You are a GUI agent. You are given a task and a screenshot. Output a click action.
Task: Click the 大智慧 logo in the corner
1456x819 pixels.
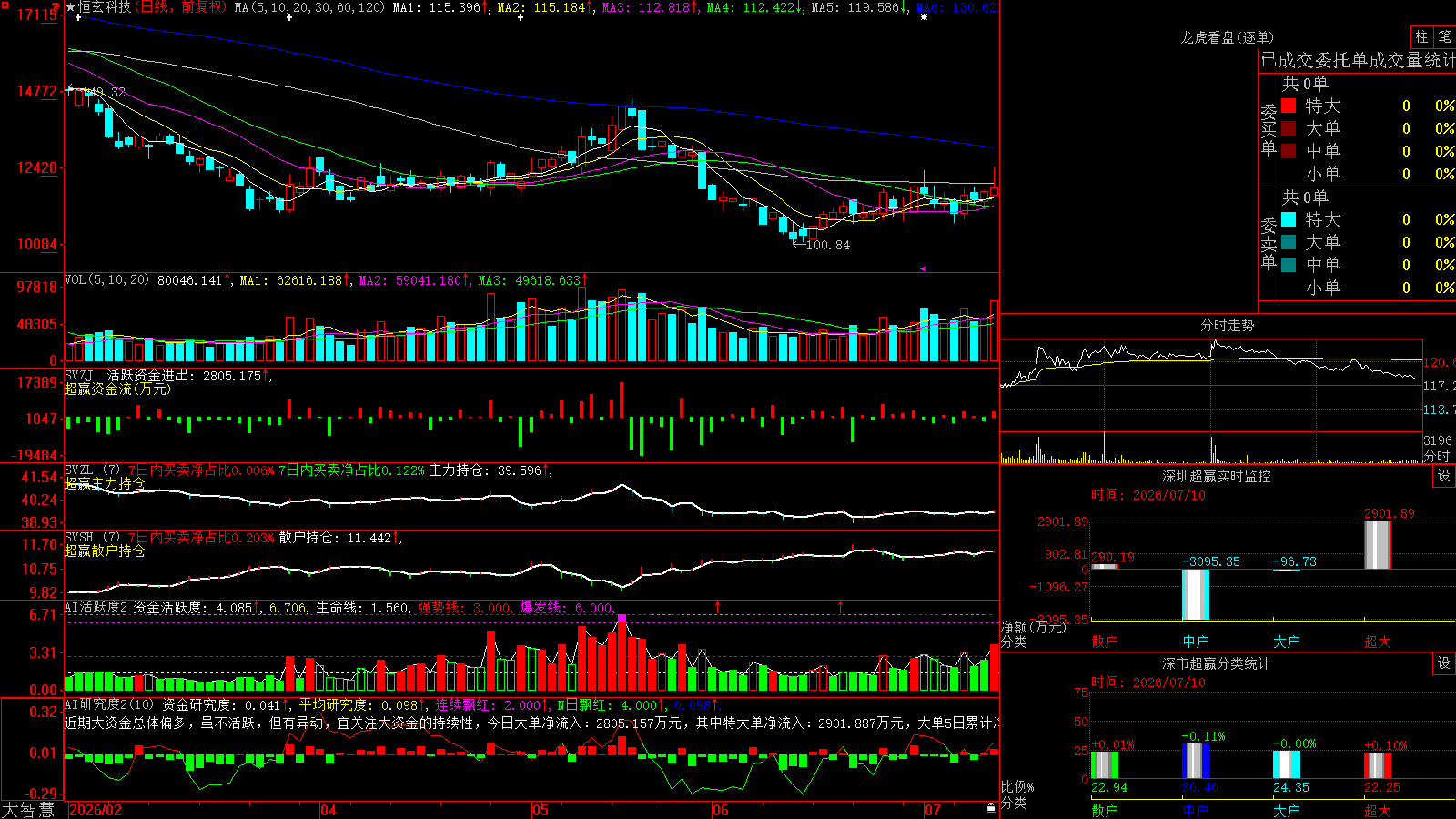pos(28,810)
